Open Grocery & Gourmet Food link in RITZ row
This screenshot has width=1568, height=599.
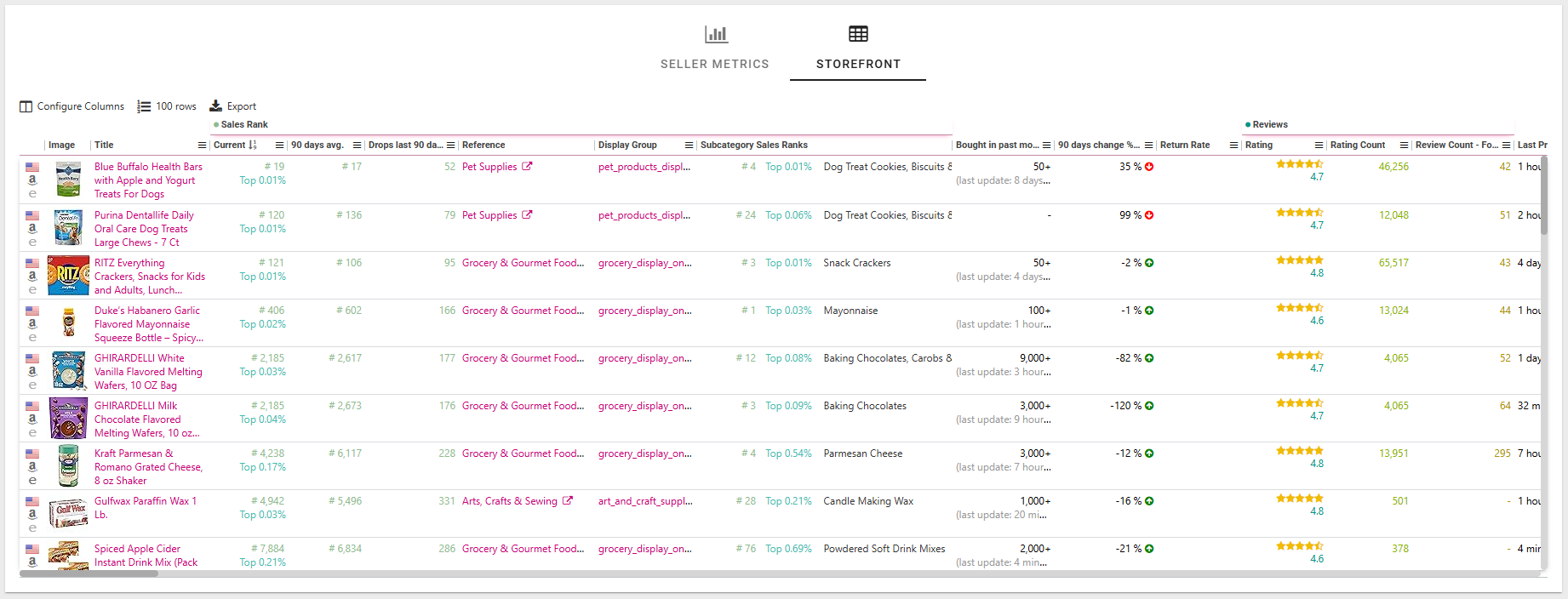pos(523,263)
